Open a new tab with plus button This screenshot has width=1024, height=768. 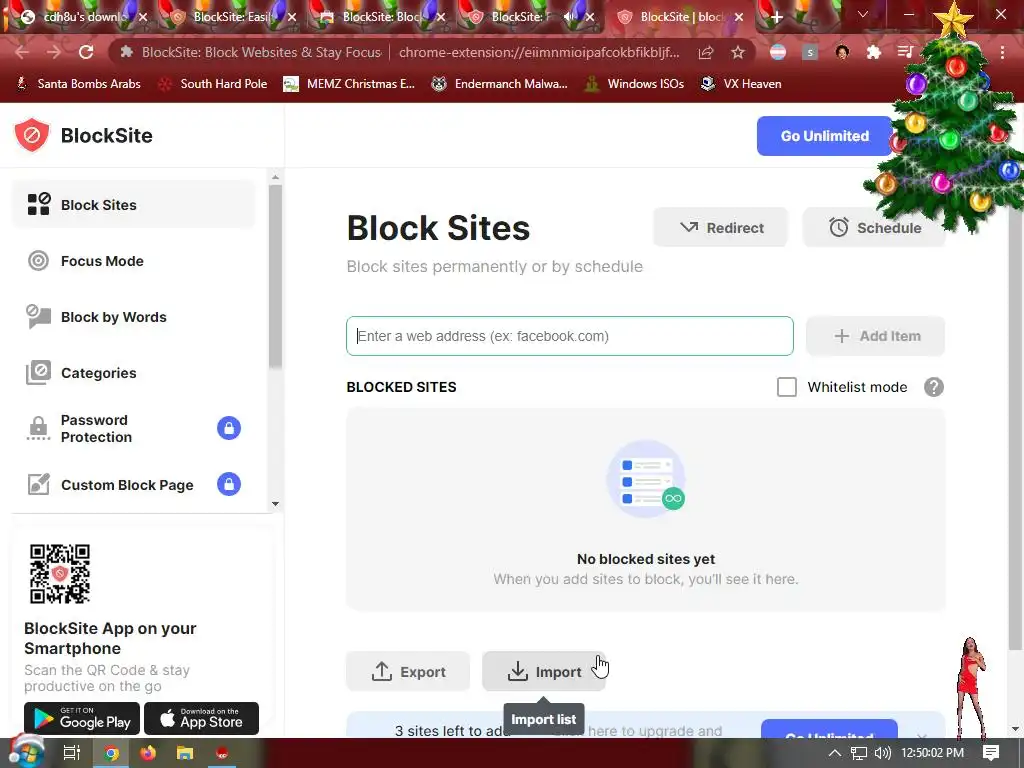[x=776, y=17]
